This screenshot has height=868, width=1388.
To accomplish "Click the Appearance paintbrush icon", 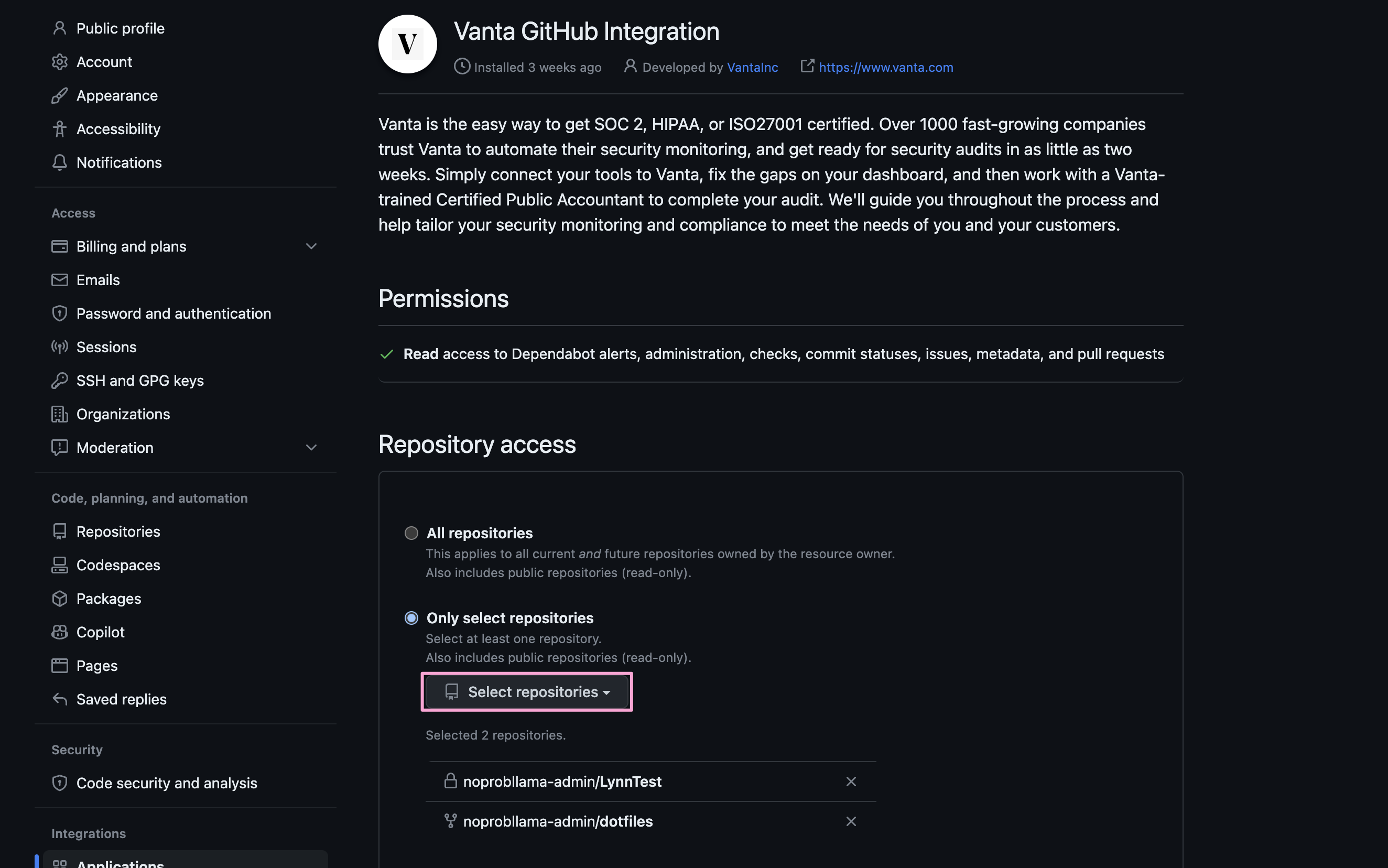I will pos(60,95).
